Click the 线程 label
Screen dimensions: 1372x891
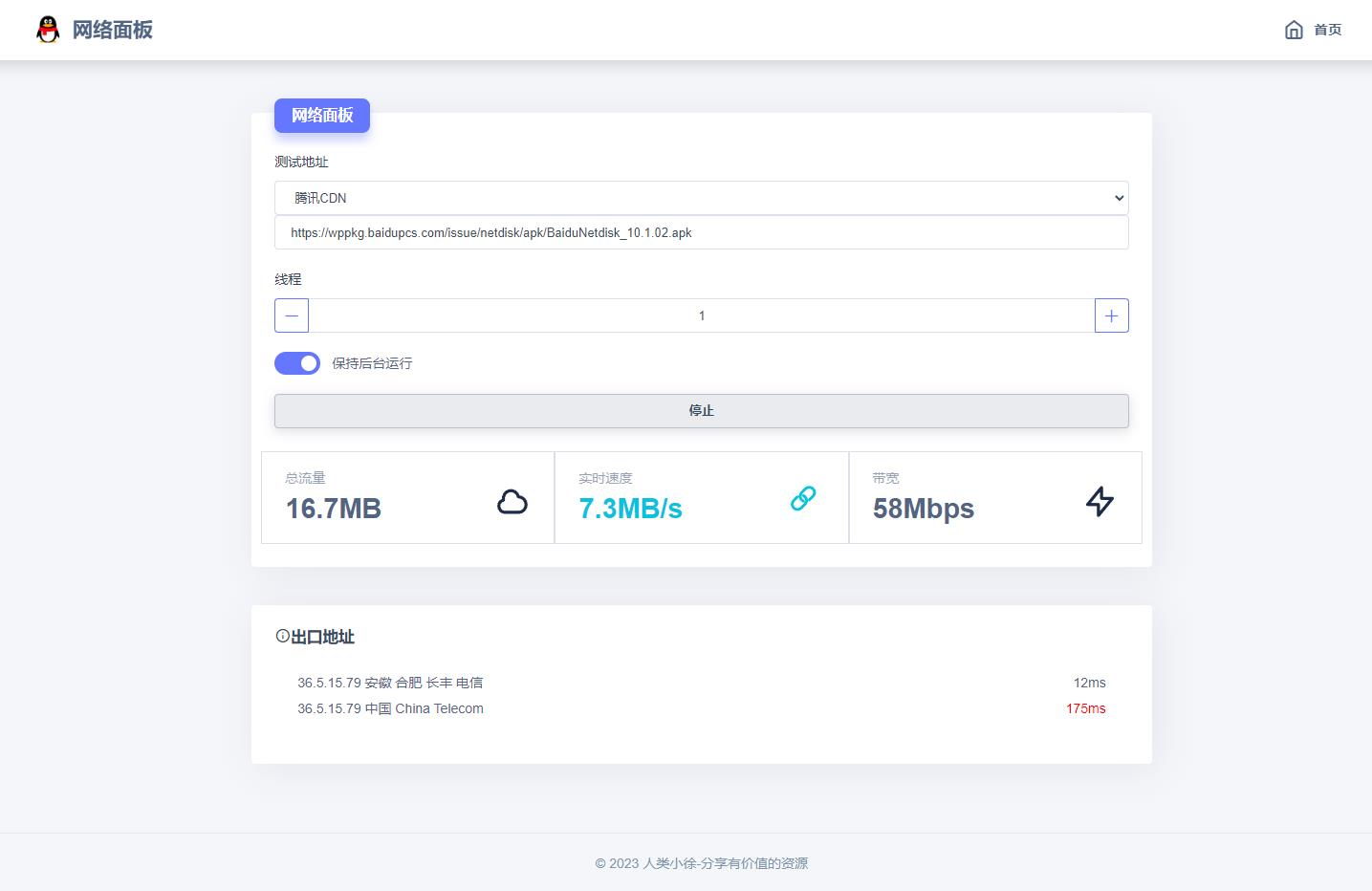[288, 279]
